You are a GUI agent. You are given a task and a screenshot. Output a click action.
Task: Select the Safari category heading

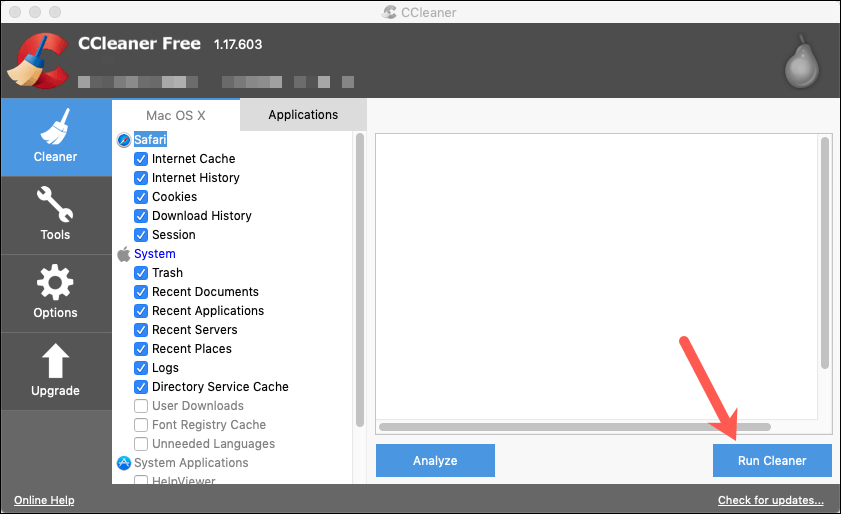[x=150, y=140]
